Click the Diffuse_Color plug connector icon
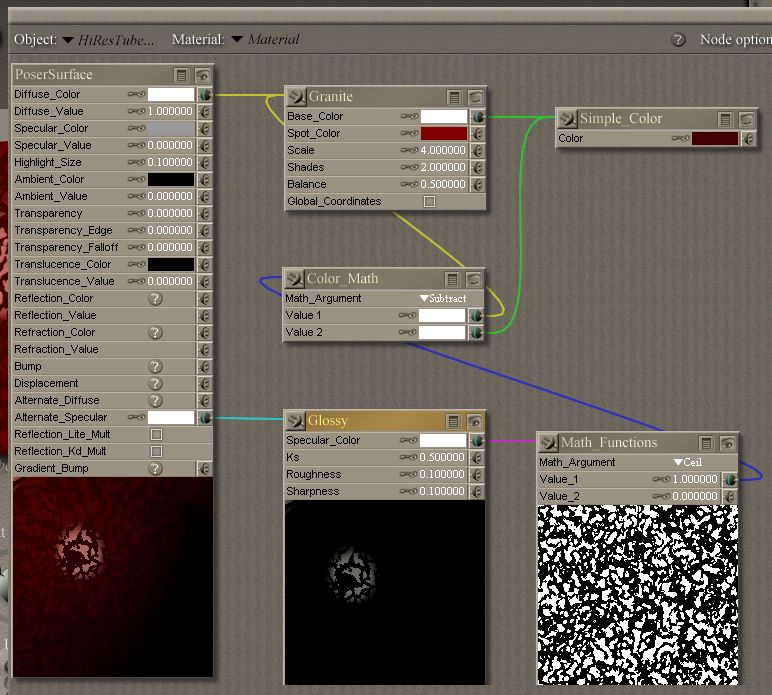The height and width of the screenshot is (695, 772). click(204, 94)
